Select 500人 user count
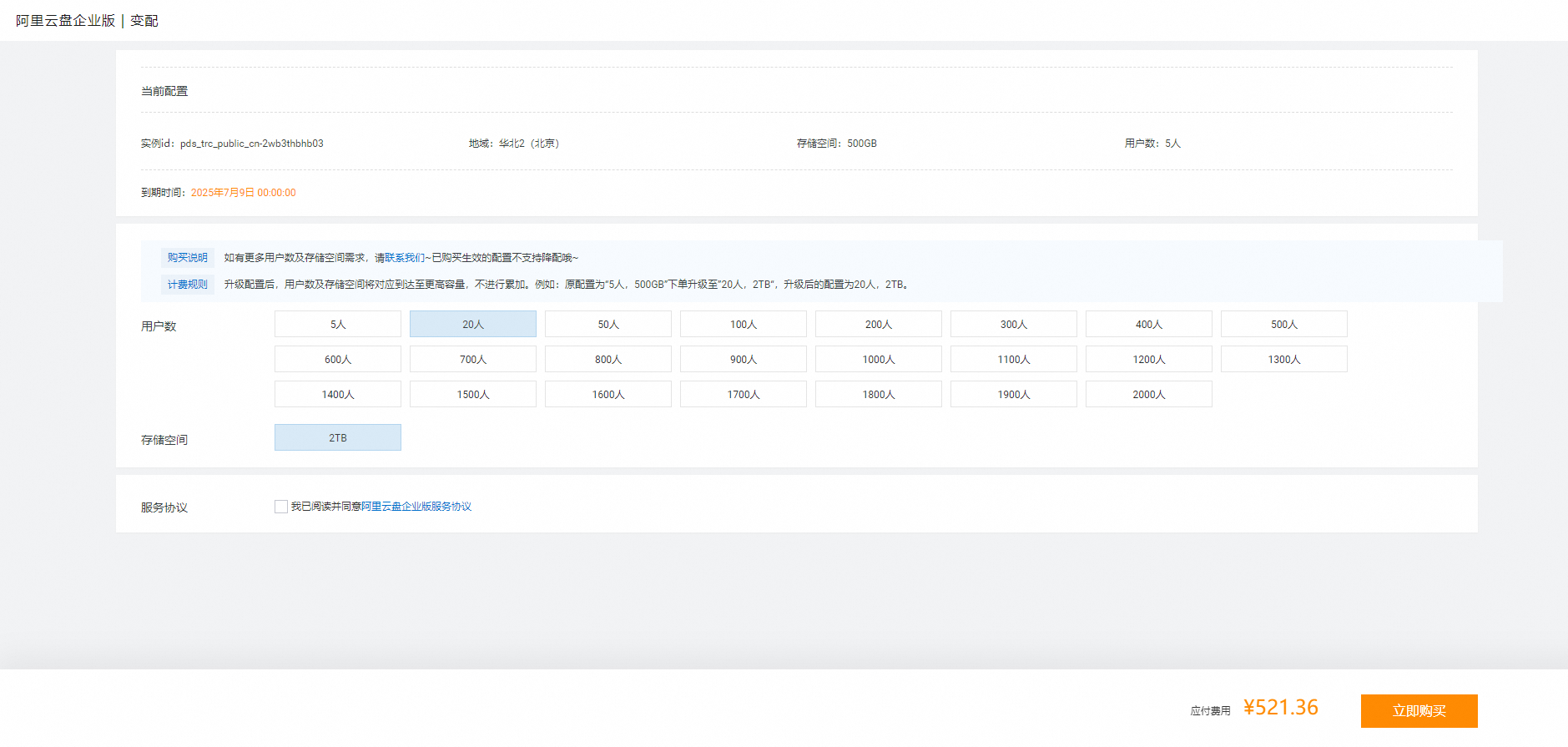This screenshot has height=747, width=1568. [x=1284, y=324]
